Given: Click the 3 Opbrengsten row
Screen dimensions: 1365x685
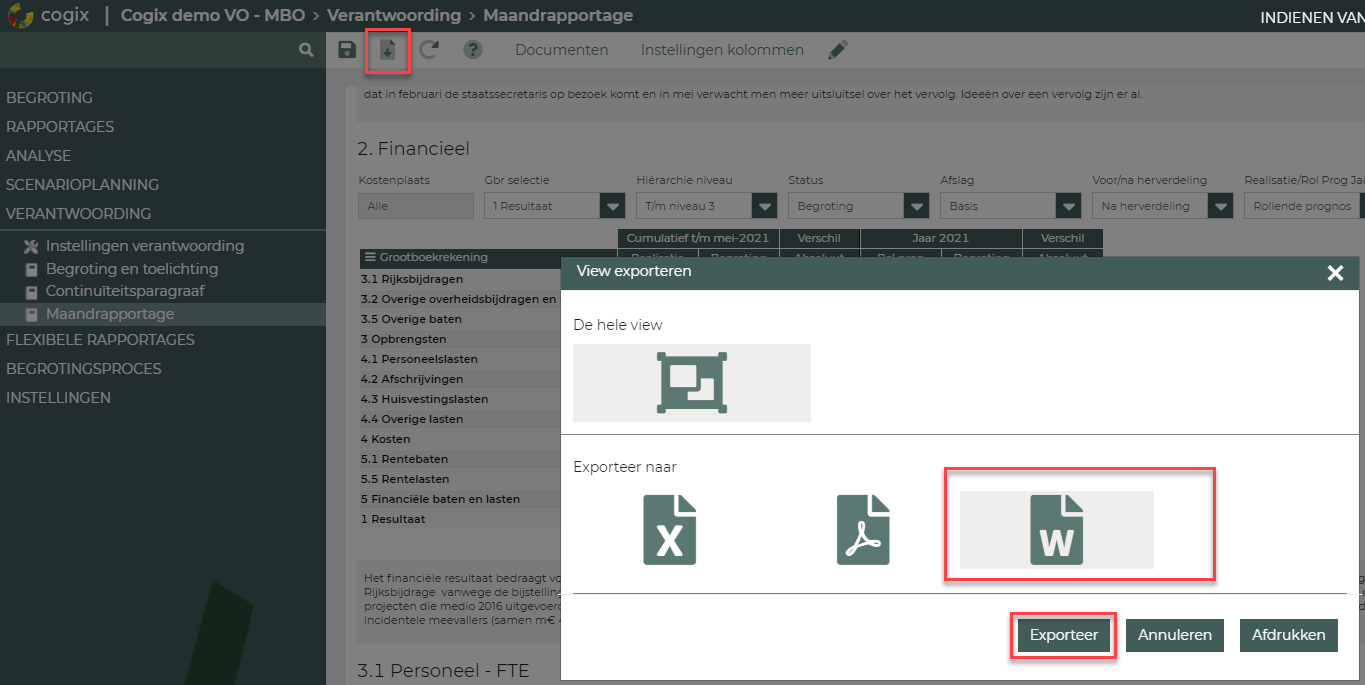Looking at the screenshot, I should coord(459,339).
